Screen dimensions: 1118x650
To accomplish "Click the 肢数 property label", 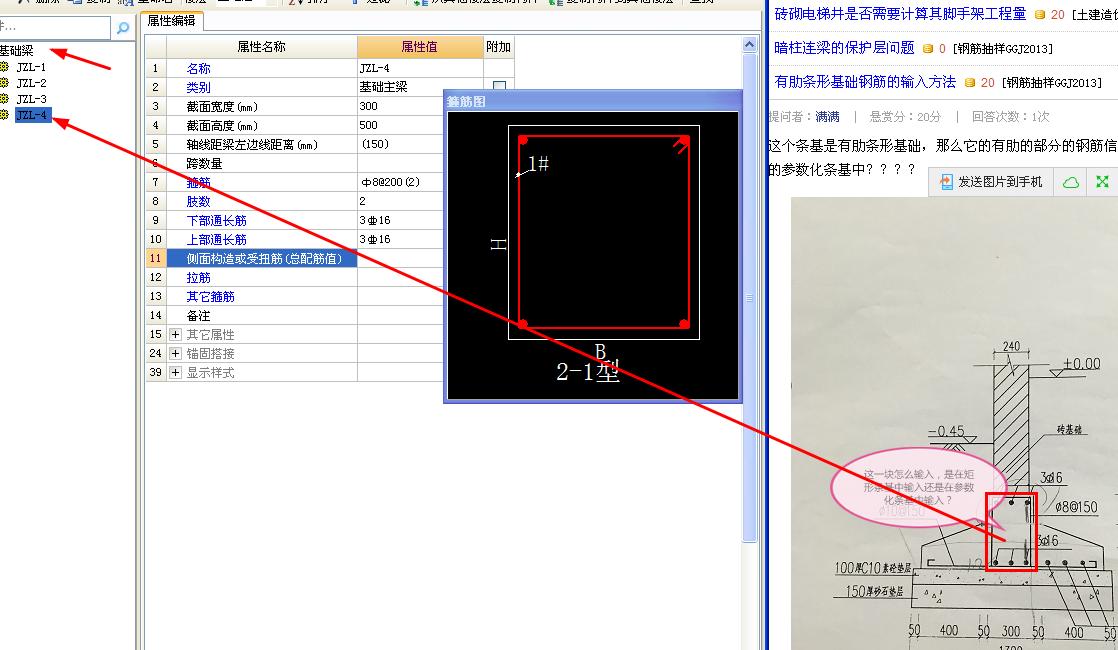I will coord(198,201).
